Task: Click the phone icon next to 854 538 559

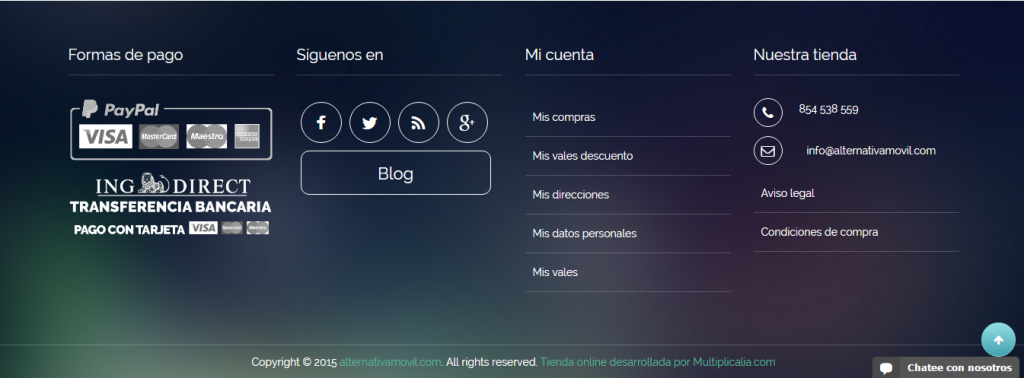Action: pos(768,112)
